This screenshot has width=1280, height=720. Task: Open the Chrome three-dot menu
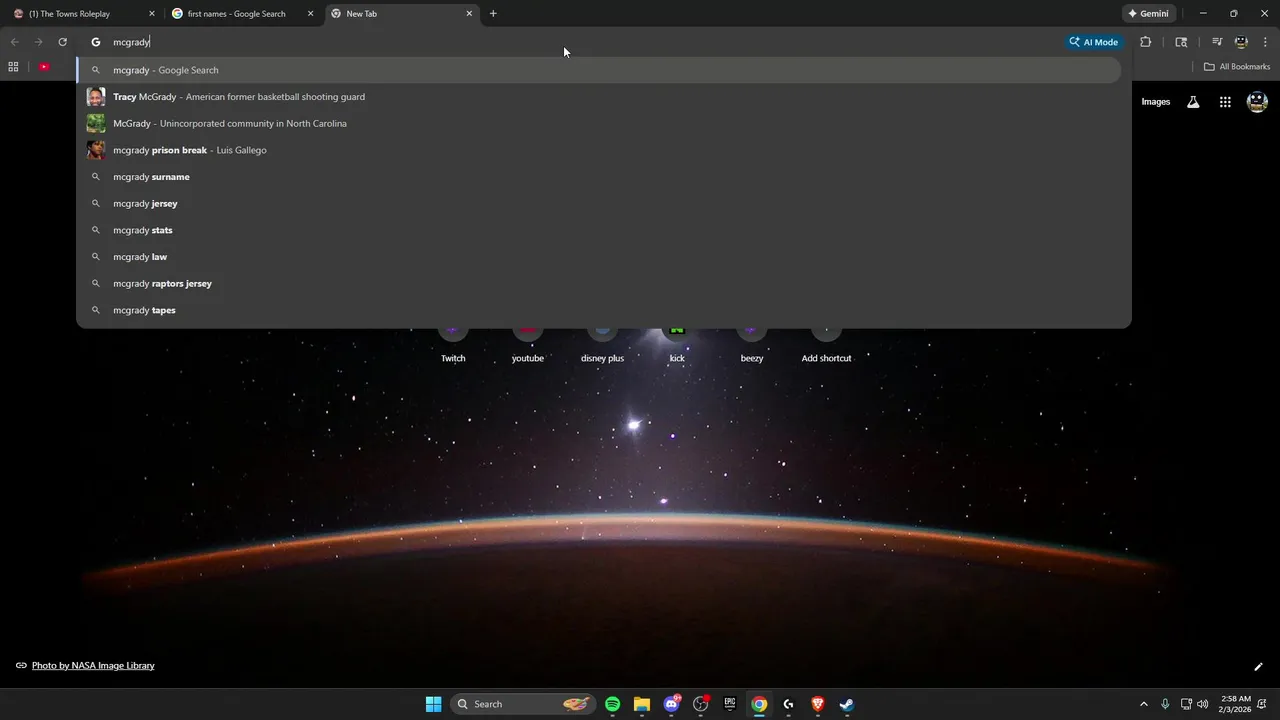point(1266,42)
